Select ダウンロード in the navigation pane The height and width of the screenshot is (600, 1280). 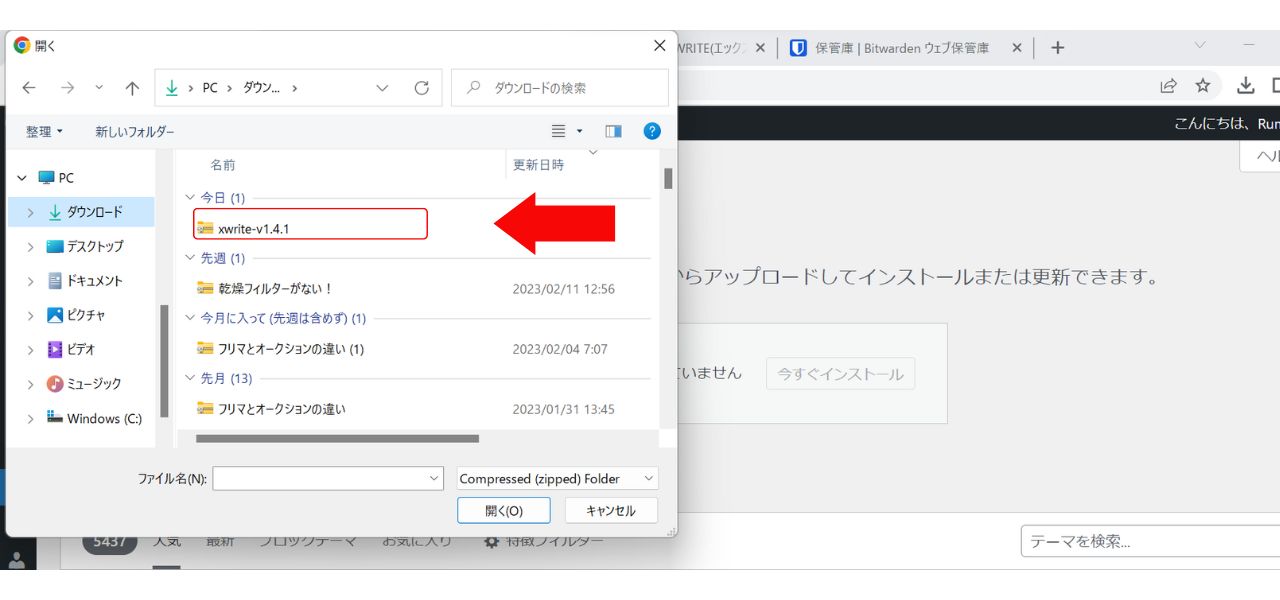tap(94, 212)
